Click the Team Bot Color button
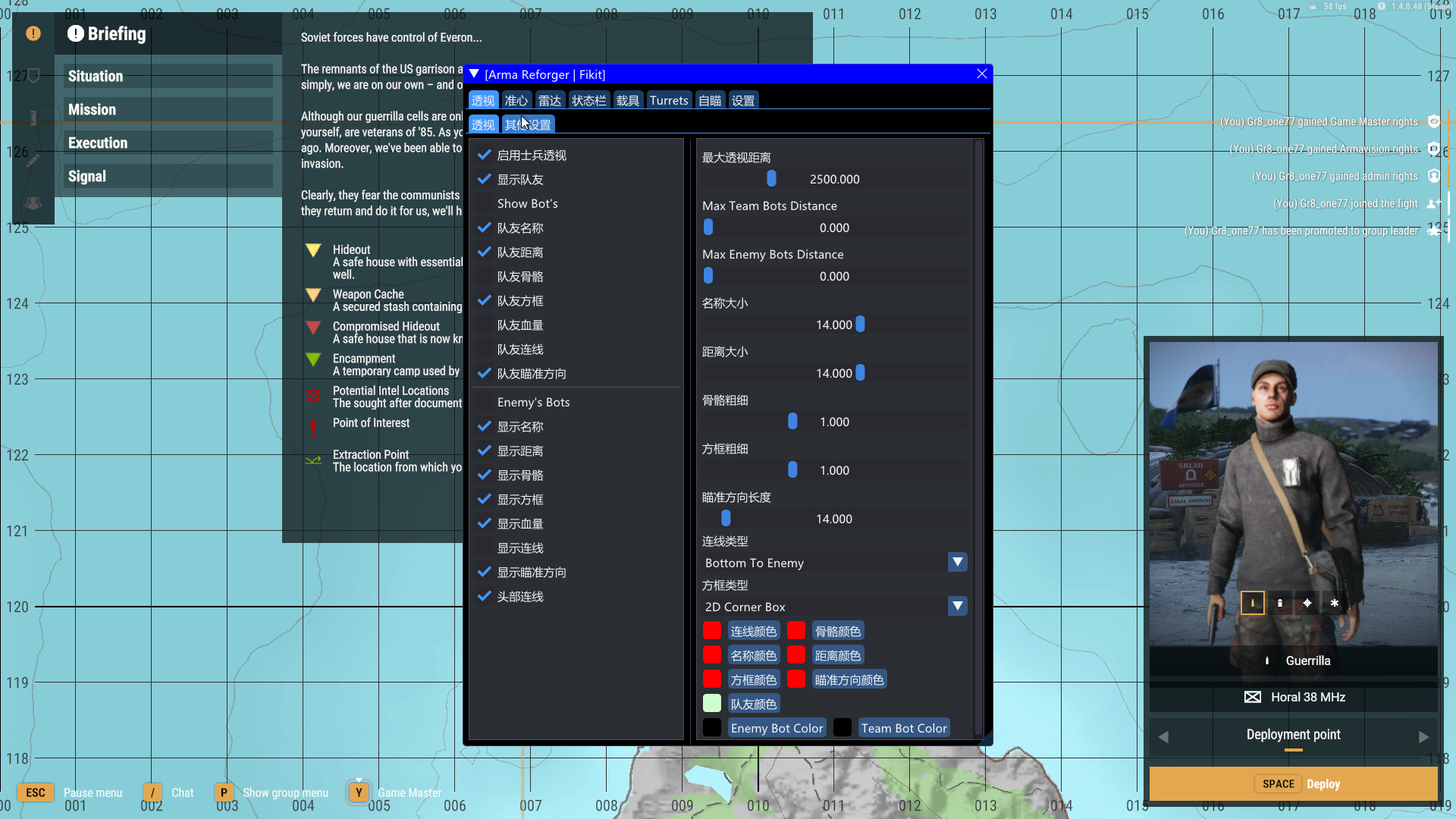This screenshot has height=819, width=1456. (904, 728)
